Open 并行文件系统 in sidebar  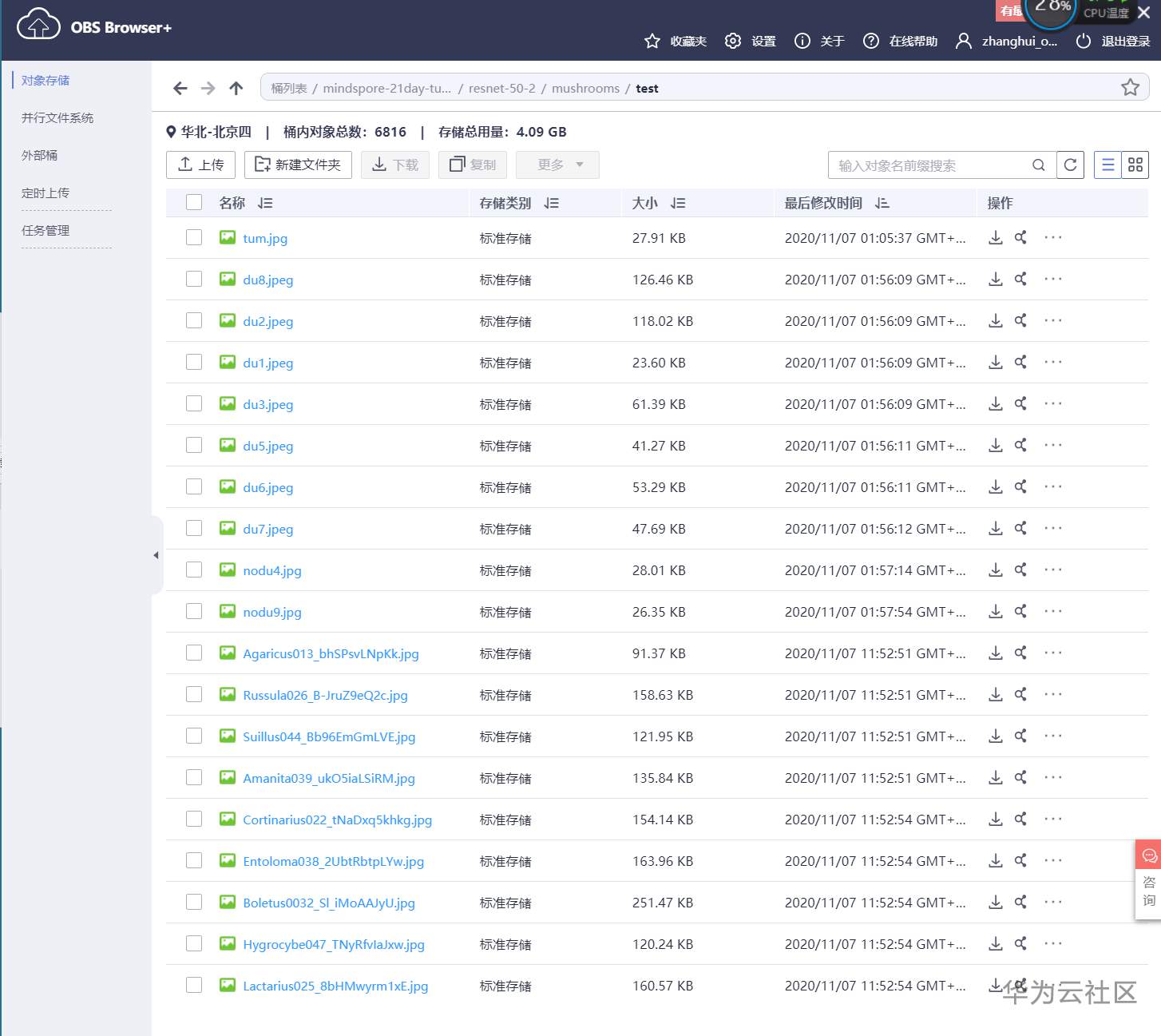[x=57, y=118]
